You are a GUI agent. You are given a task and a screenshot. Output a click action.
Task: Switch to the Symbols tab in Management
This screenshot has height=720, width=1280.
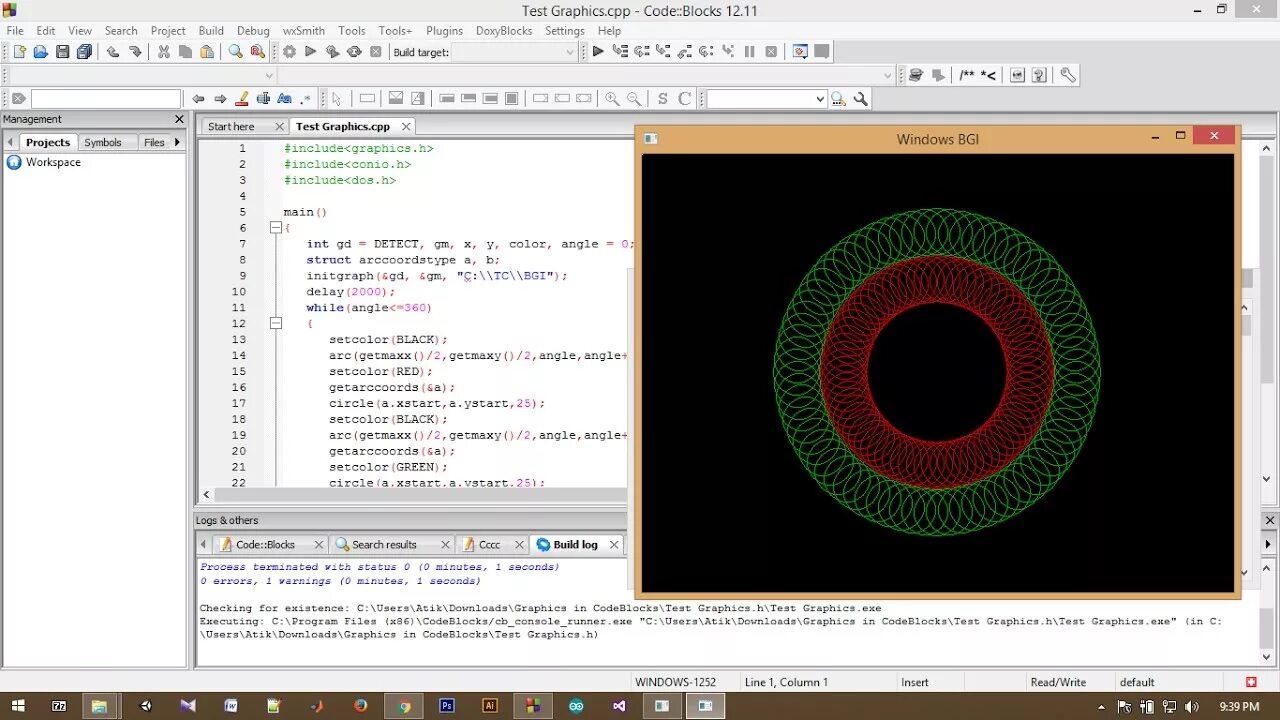[x=102, y=143]
